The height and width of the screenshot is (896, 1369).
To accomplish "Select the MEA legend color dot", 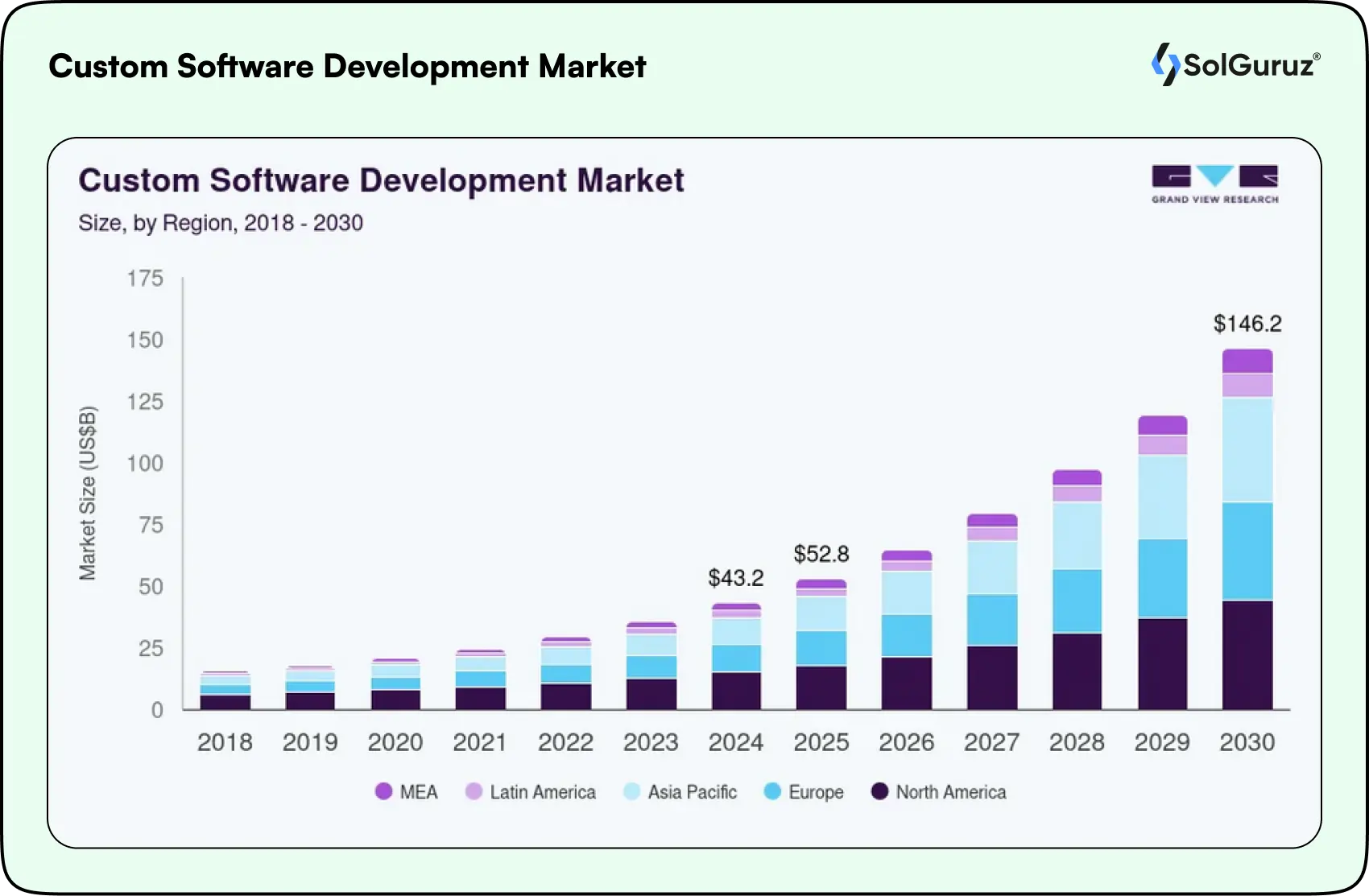I will tap(383, 792).
